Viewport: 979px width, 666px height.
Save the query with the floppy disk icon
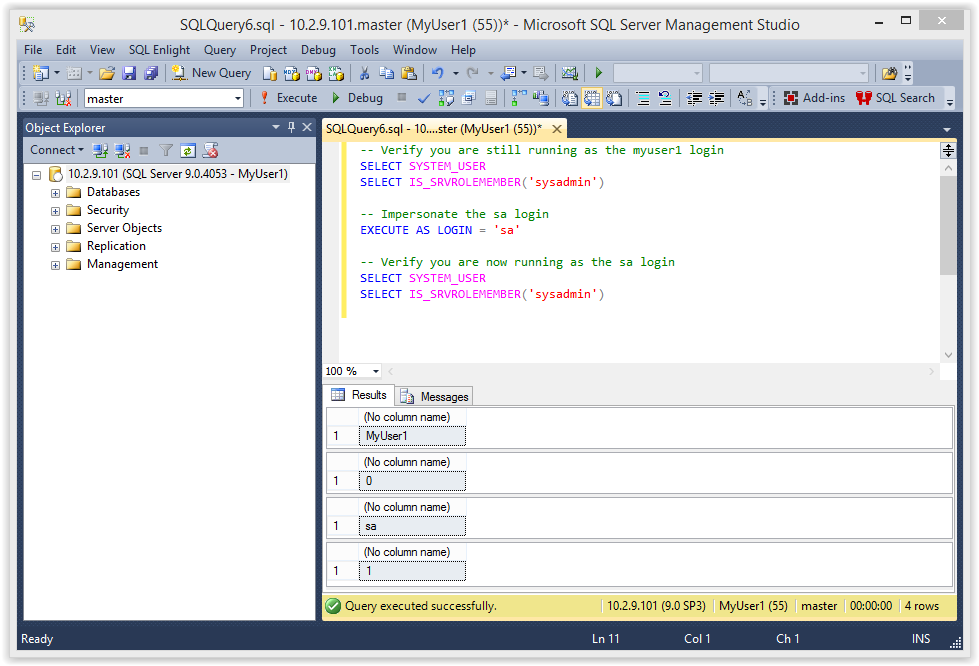tap(129, 73)
